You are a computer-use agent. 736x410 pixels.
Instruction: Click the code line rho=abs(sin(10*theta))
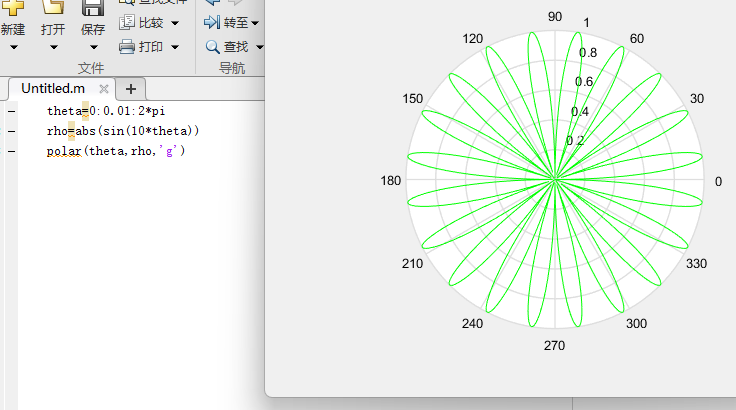point(123,131)
